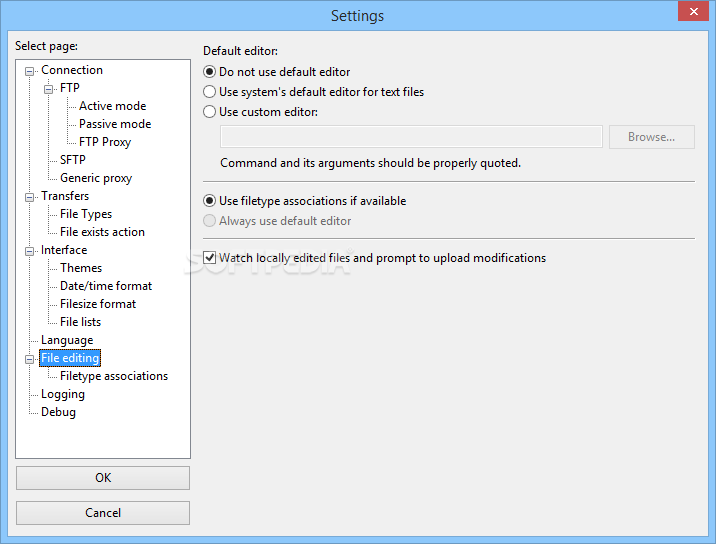Click the custom editor path field

point(411,137)
